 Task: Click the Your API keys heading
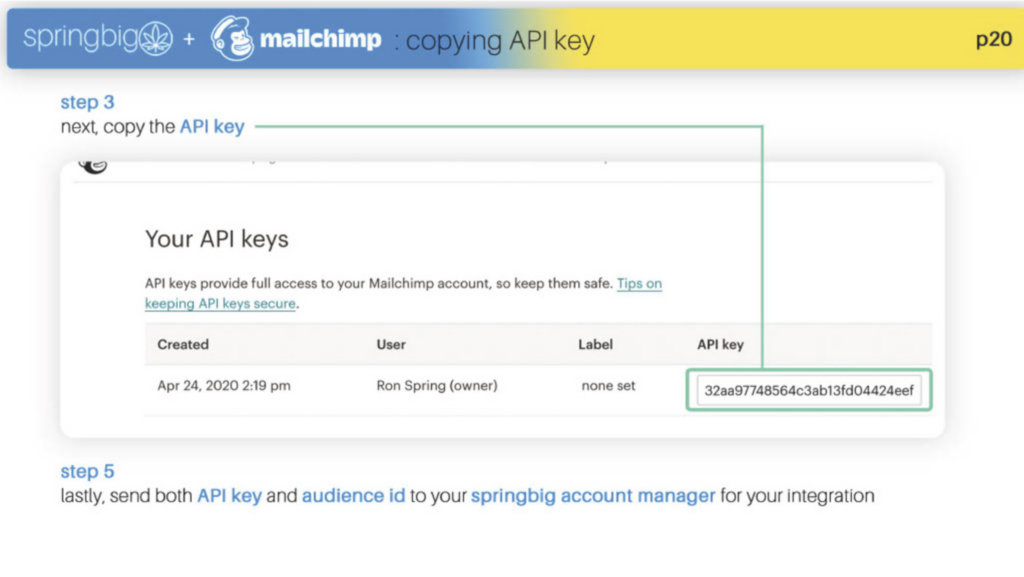pos(217,239)
